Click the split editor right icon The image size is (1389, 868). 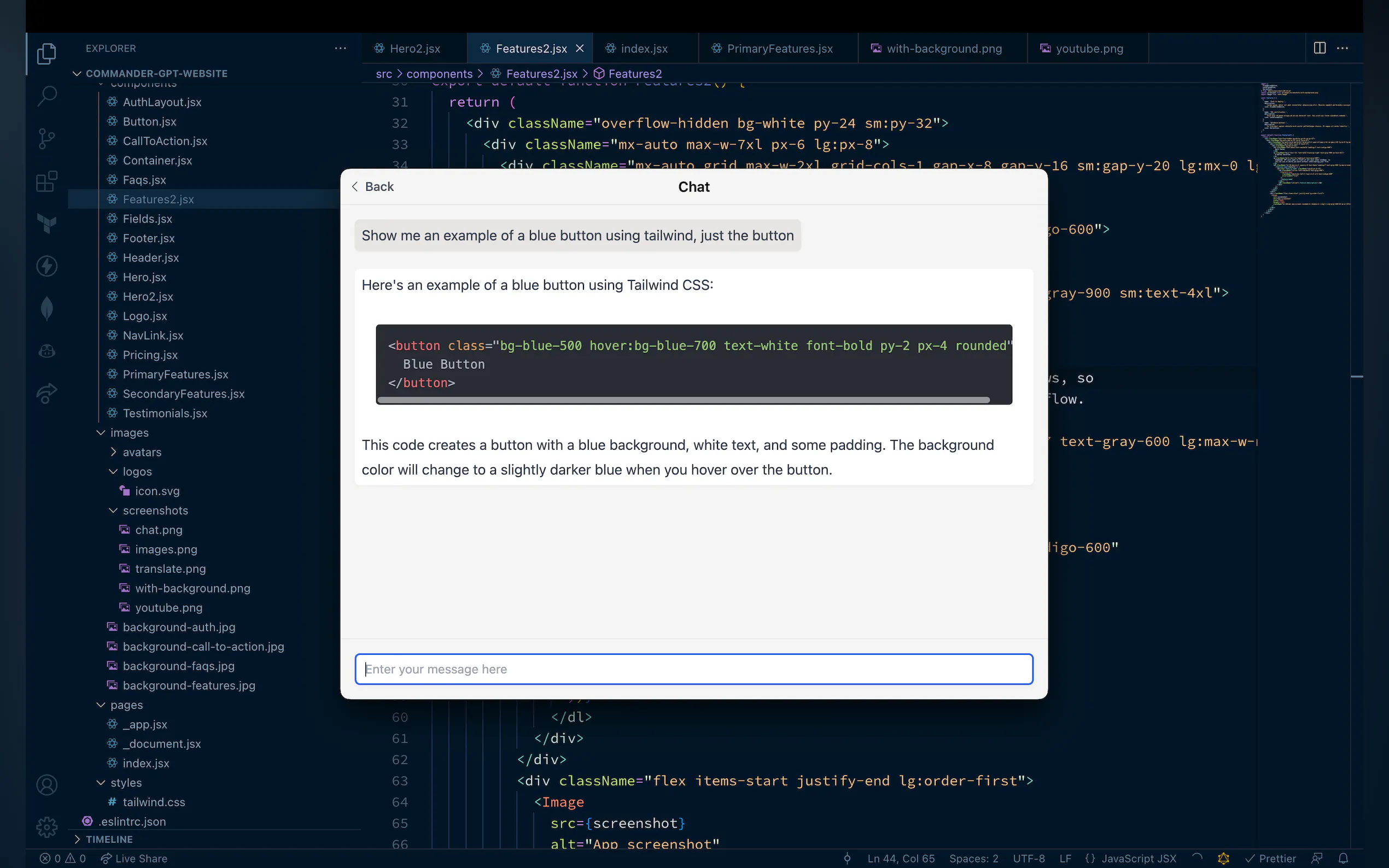(x=1320, y=48)
